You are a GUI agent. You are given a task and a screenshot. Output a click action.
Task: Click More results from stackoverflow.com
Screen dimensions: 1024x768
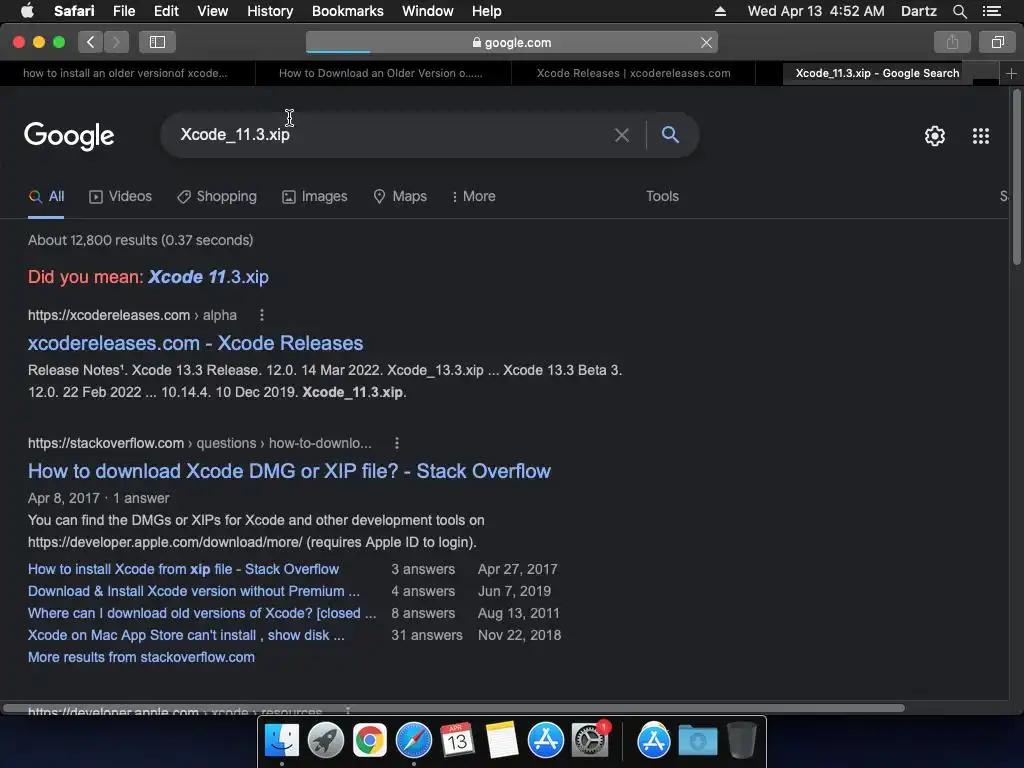point(141,657)
